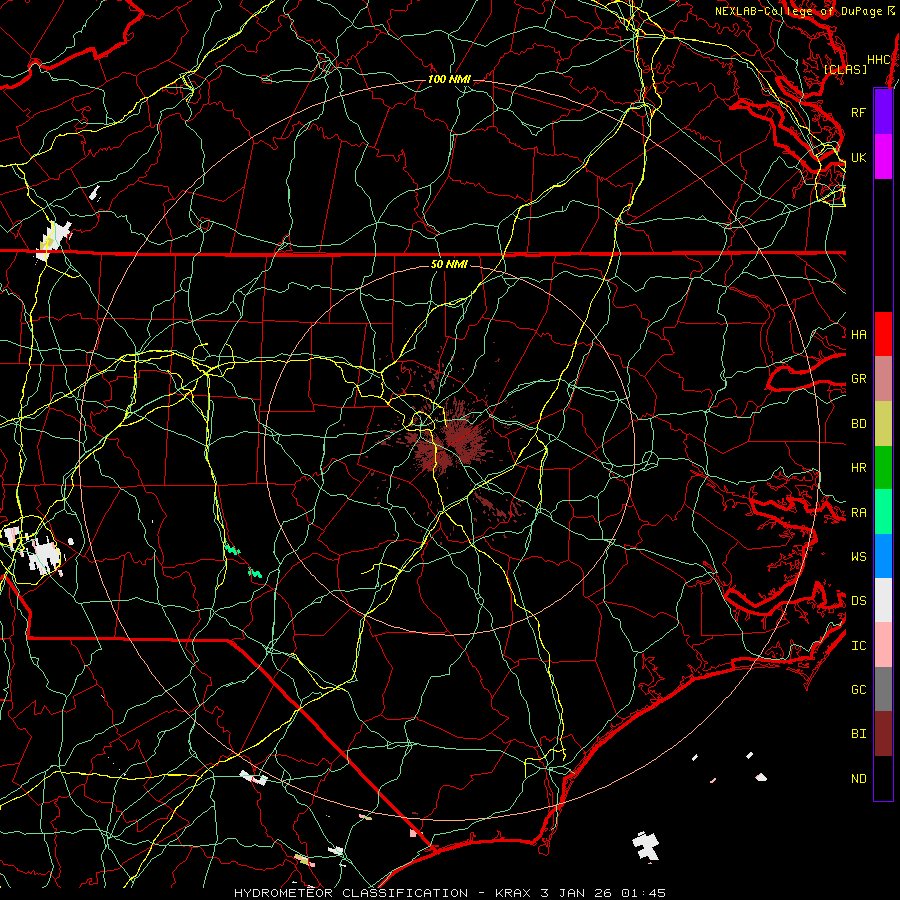The height and width of the screenshot is (900, 900).
Task: Click the [CLAS] units label
Action: coord(845,69)
